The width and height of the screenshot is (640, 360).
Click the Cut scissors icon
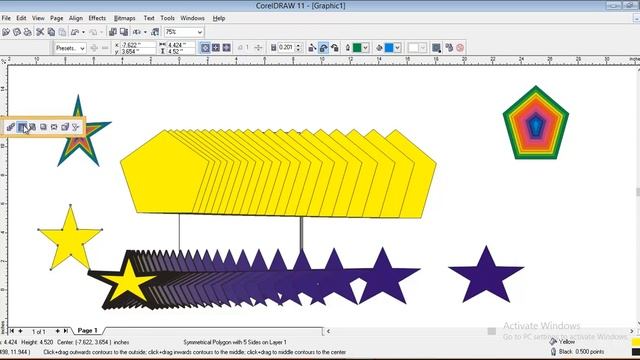point(40,32)
